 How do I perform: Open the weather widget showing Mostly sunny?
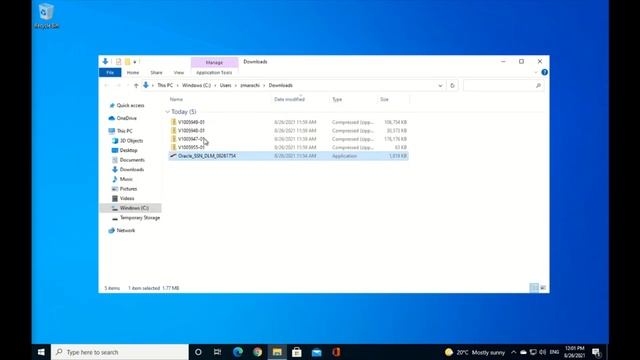(x=475, y=352)
